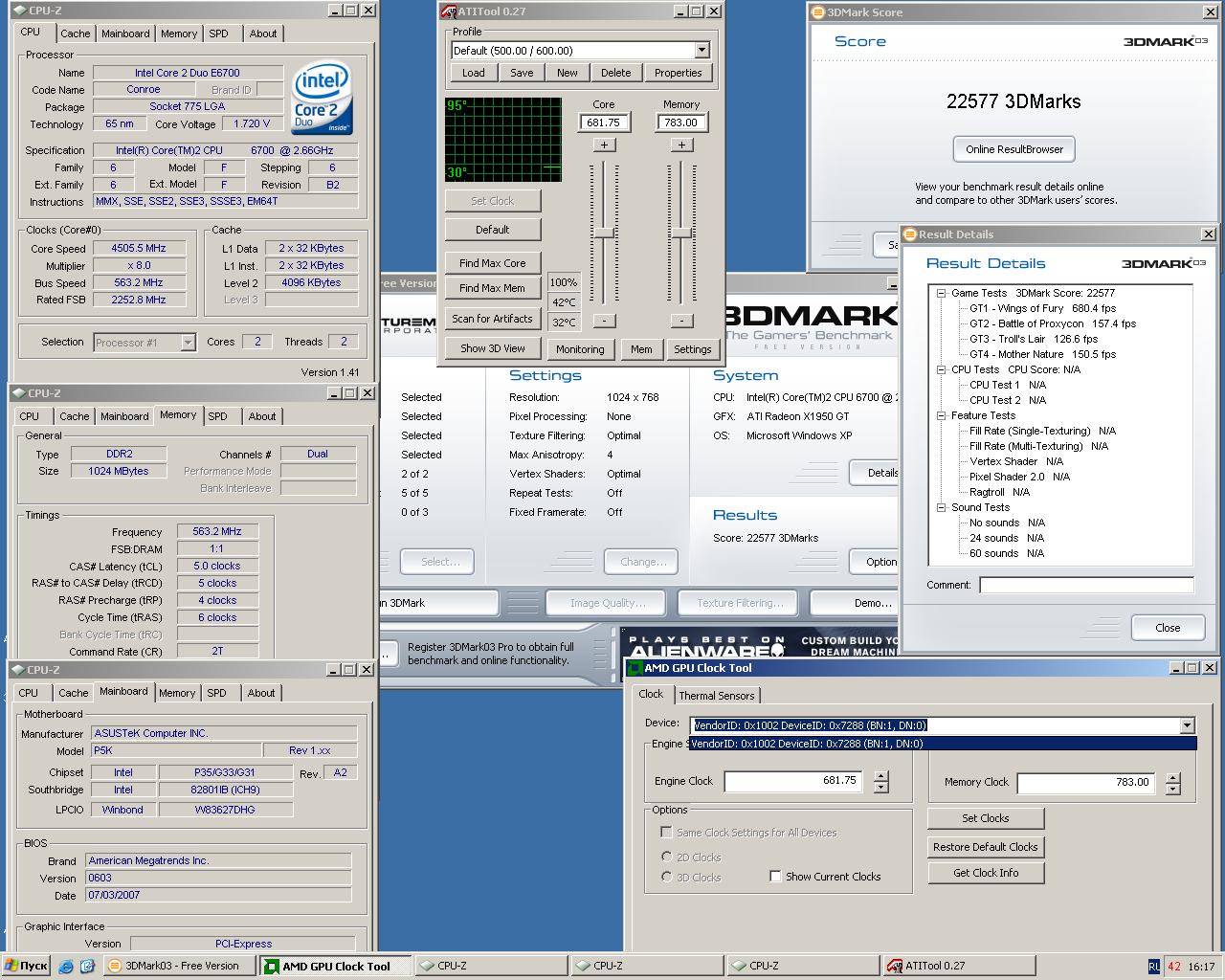Click the Scan for Artifacts button
This screenshot has width=1225, height=980.
(492, 319)
